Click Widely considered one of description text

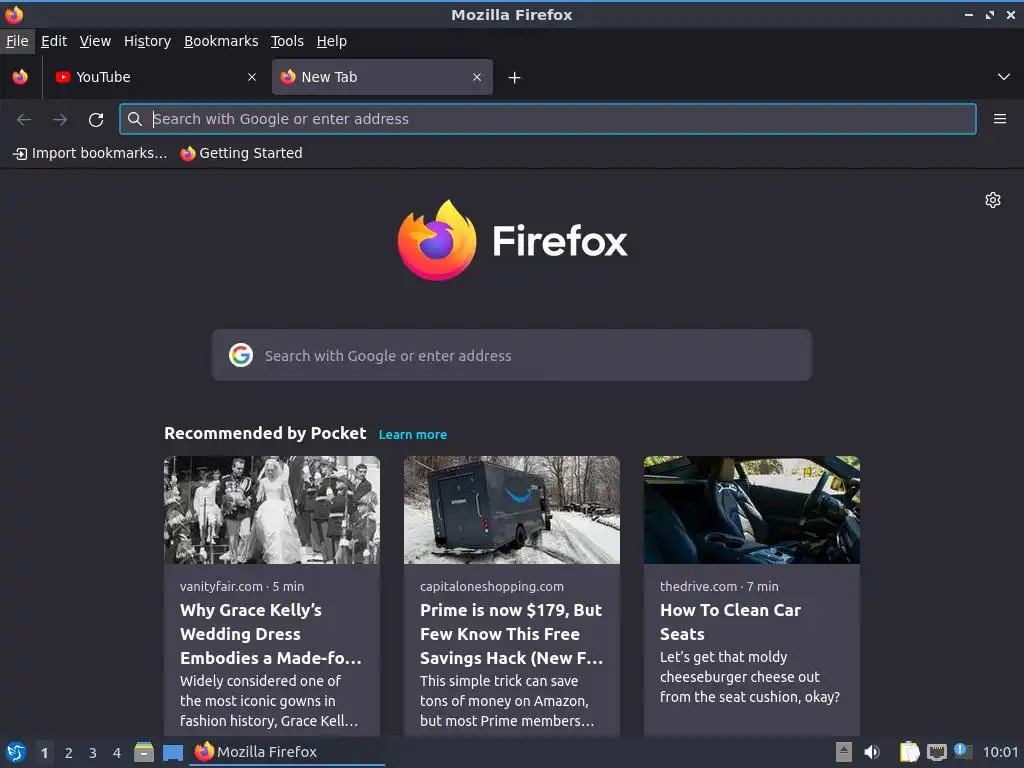coord(269,701)
